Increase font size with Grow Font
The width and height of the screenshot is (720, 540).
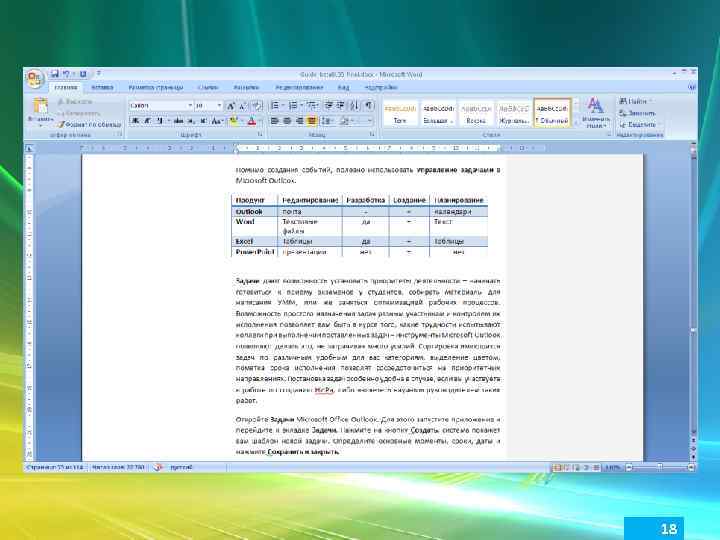click(231, 106)
